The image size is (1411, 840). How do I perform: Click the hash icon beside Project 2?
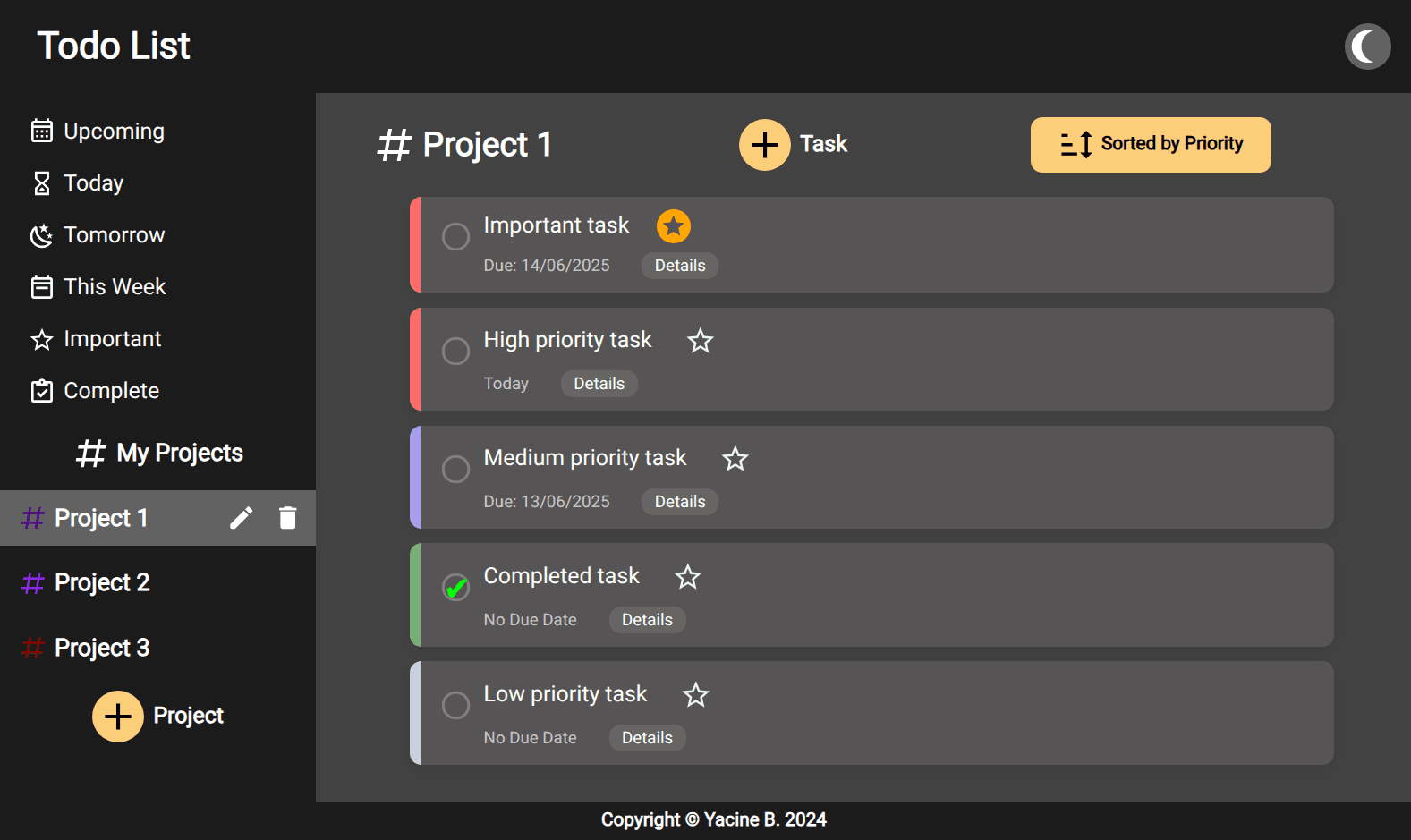(x=33, y=583)
